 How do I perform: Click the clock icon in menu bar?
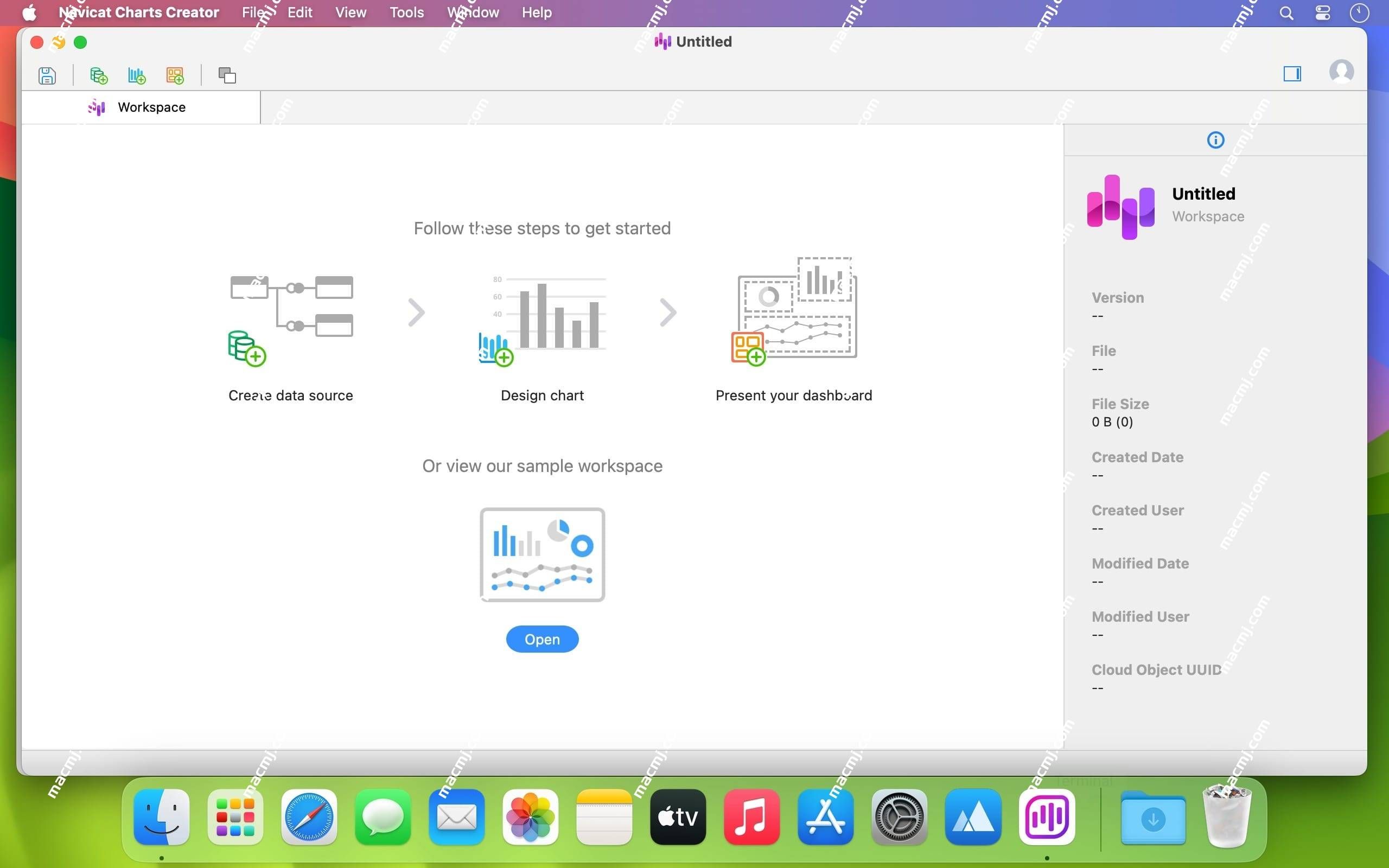(1359, 12)
